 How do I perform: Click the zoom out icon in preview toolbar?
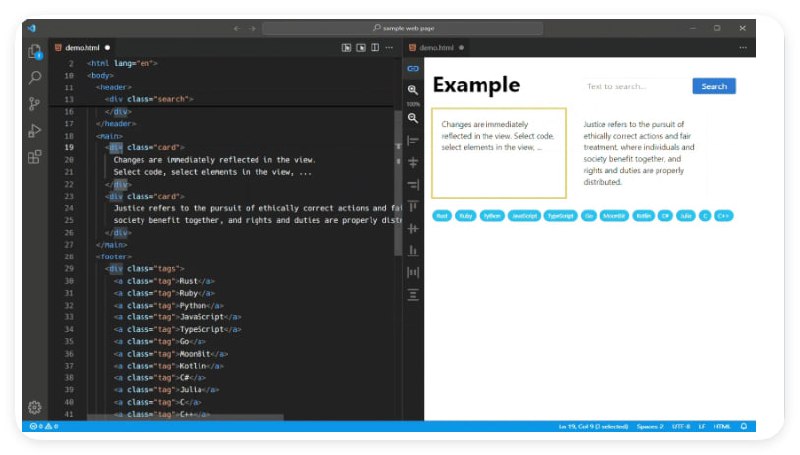412,118
